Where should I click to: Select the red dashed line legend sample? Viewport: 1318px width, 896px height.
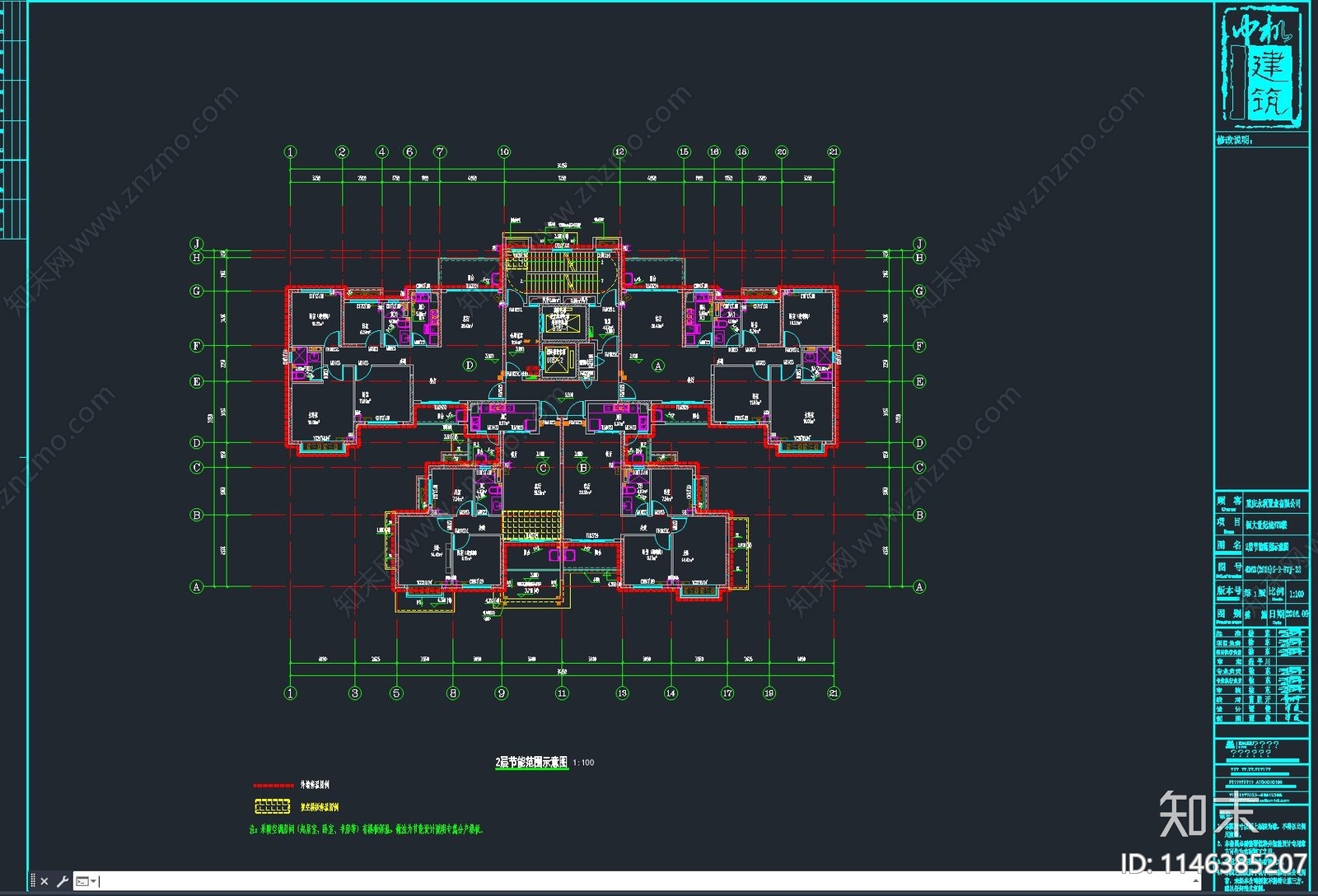pyautogui.click(x=273, y=786)
